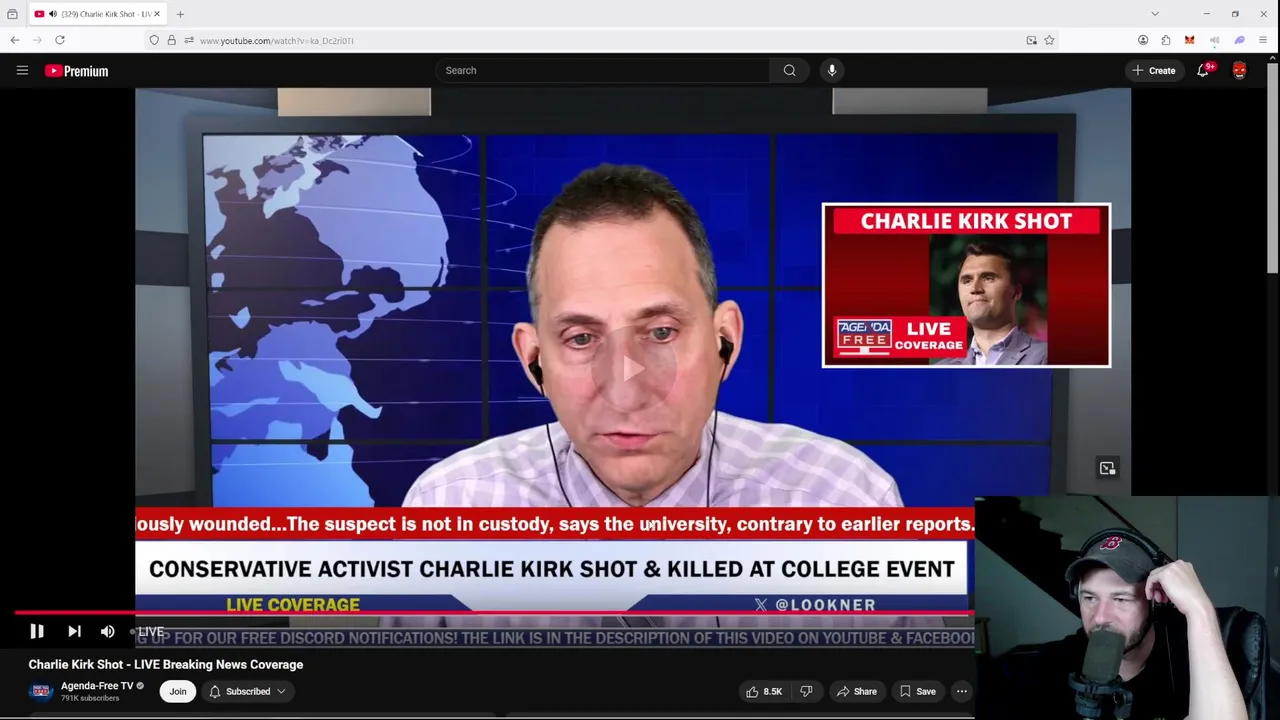Viewport: 1280px width, 720px height.
Task: Open the browser account icon
Action: [x=1143, y=40]
